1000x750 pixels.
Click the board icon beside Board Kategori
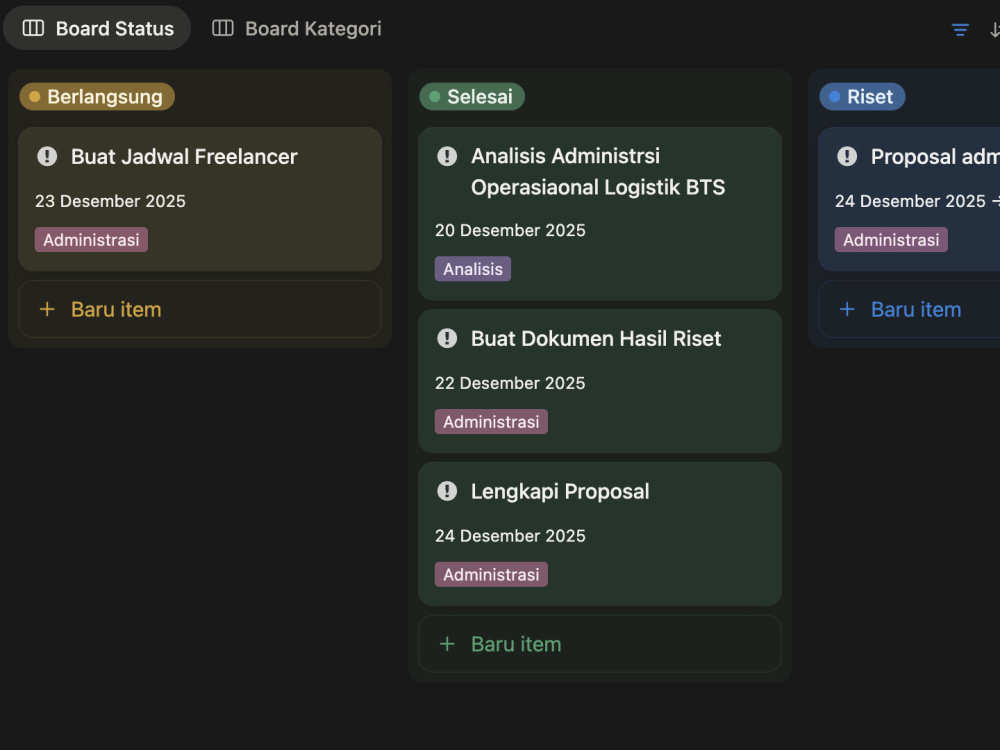[x=223, y=28]
